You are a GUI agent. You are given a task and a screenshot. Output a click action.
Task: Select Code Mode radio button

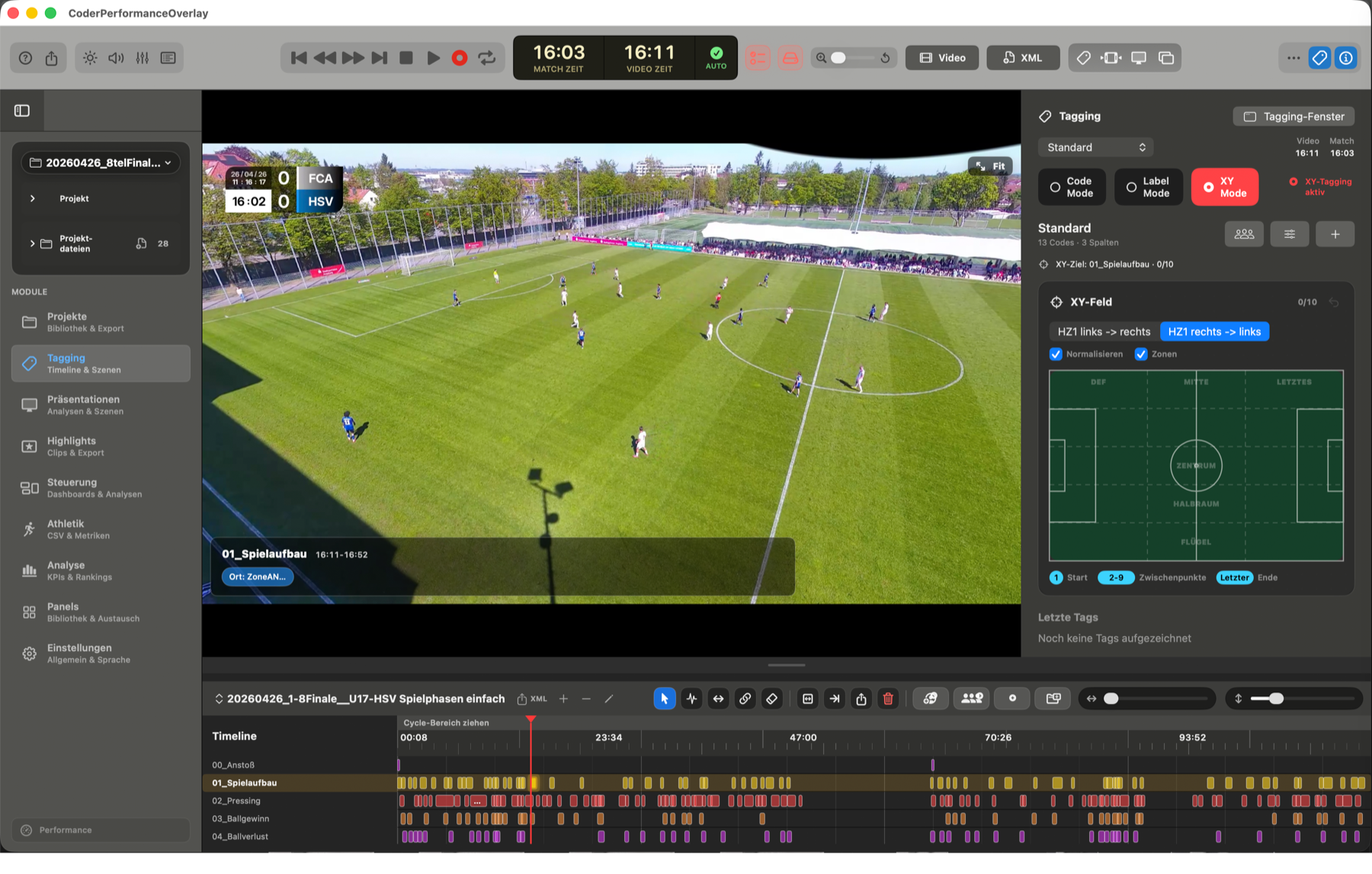click(1072, 187)
